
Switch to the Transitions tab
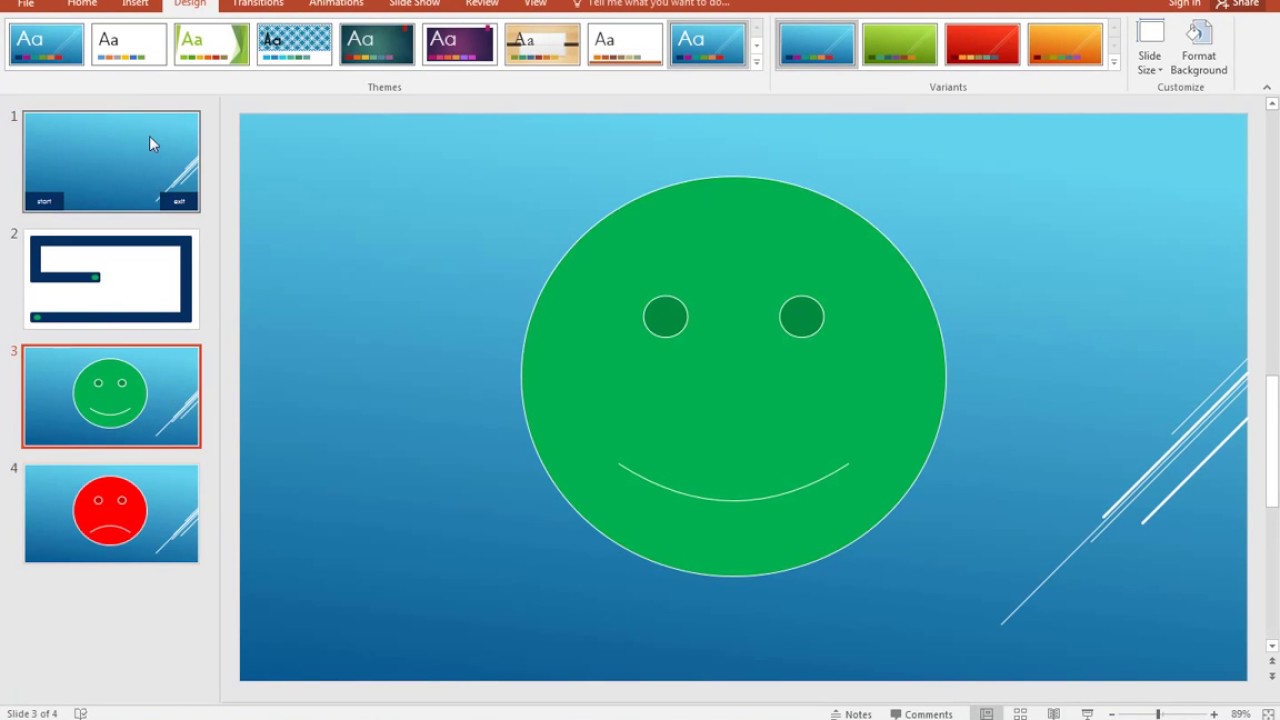click(258, 4)
